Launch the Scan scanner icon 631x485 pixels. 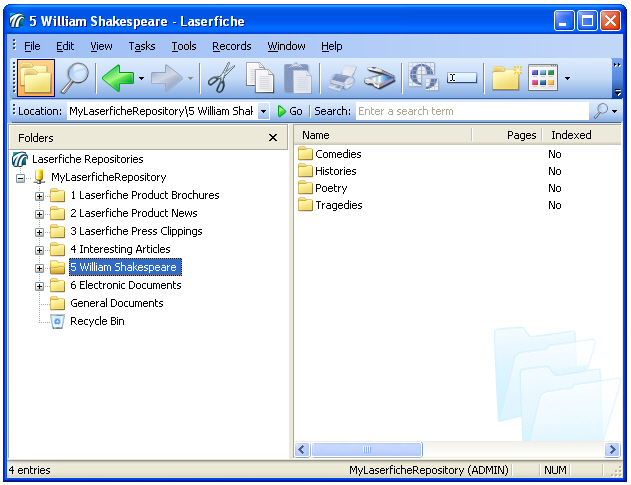[380, 78]
